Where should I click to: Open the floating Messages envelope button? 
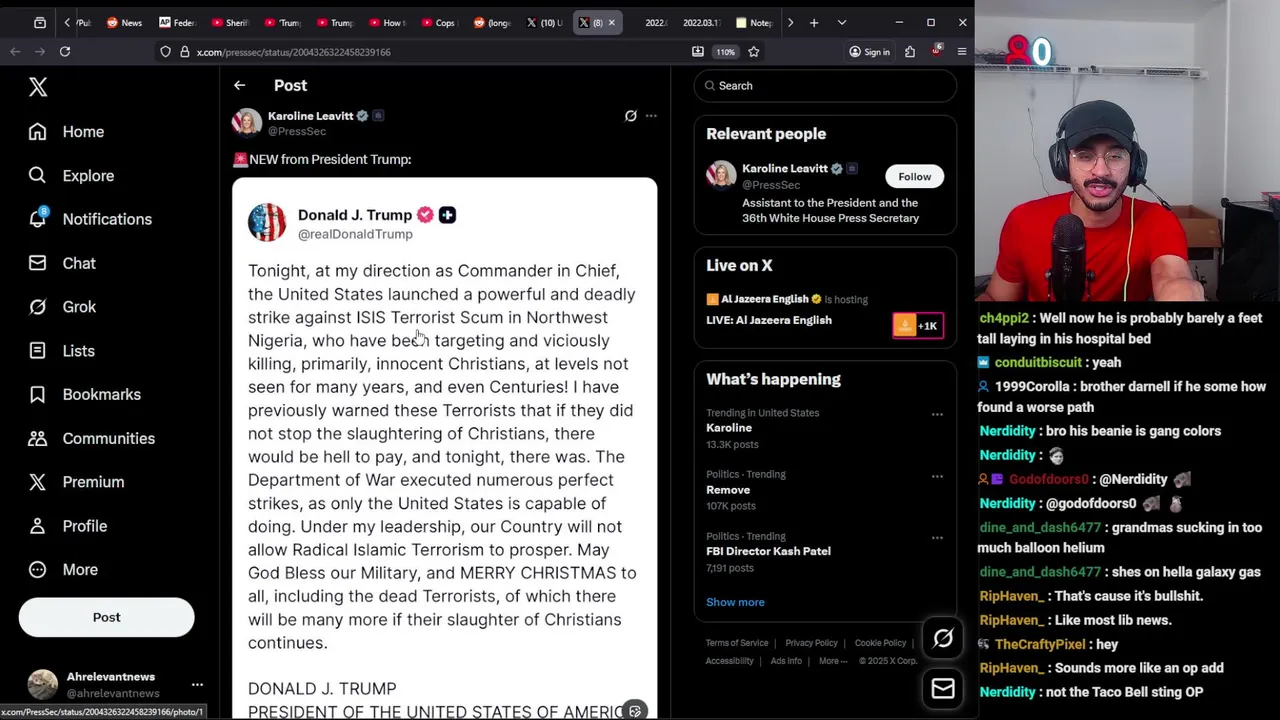click(x=943, y=689)
